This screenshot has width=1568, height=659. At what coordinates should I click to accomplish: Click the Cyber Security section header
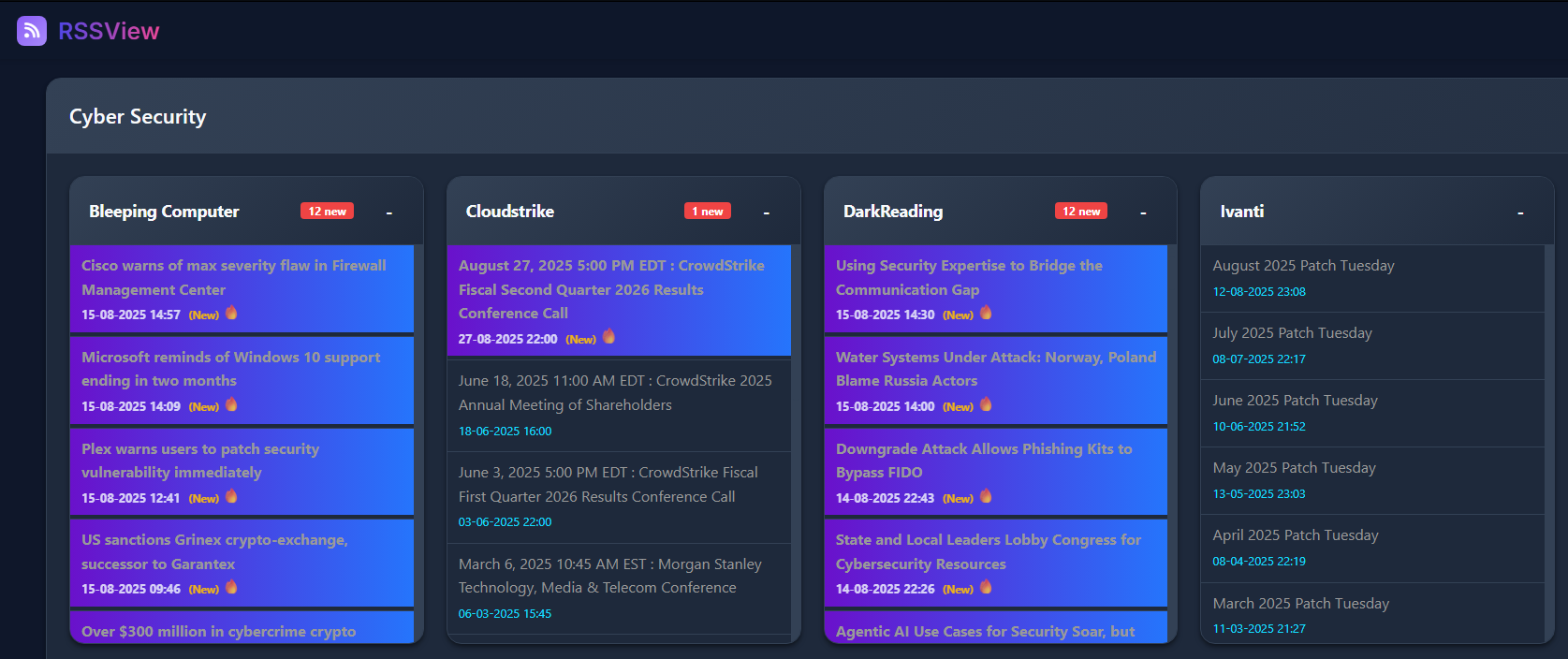pos(138,117)
